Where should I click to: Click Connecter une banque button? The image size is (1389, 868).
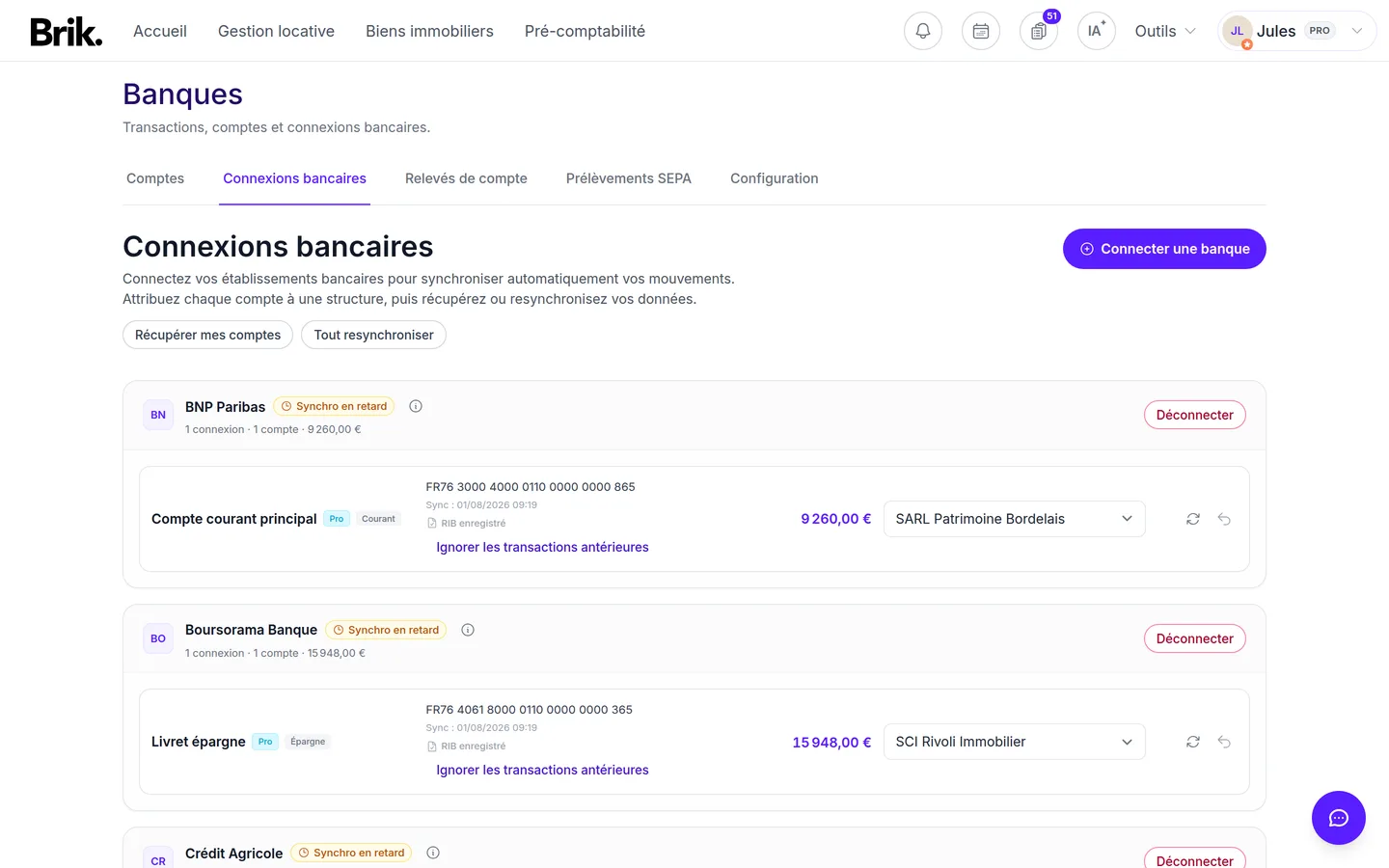pyautogui.click(x=1164, y=249)
